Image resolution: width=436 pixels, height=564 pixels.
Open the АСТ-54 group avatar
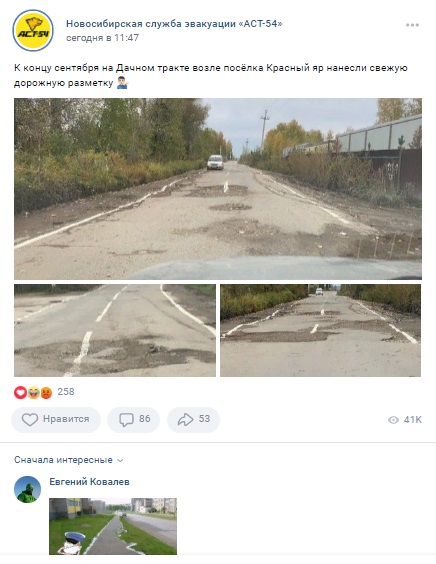[x=33, y=31]
